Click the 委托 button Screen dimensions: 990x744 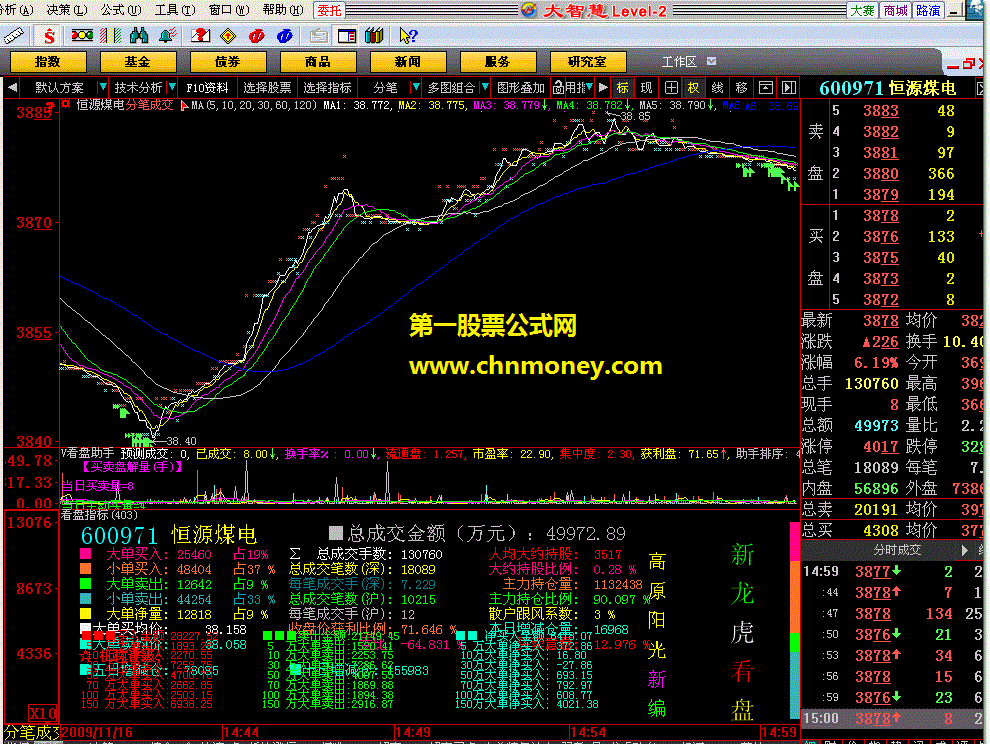(x=328, y=10)
